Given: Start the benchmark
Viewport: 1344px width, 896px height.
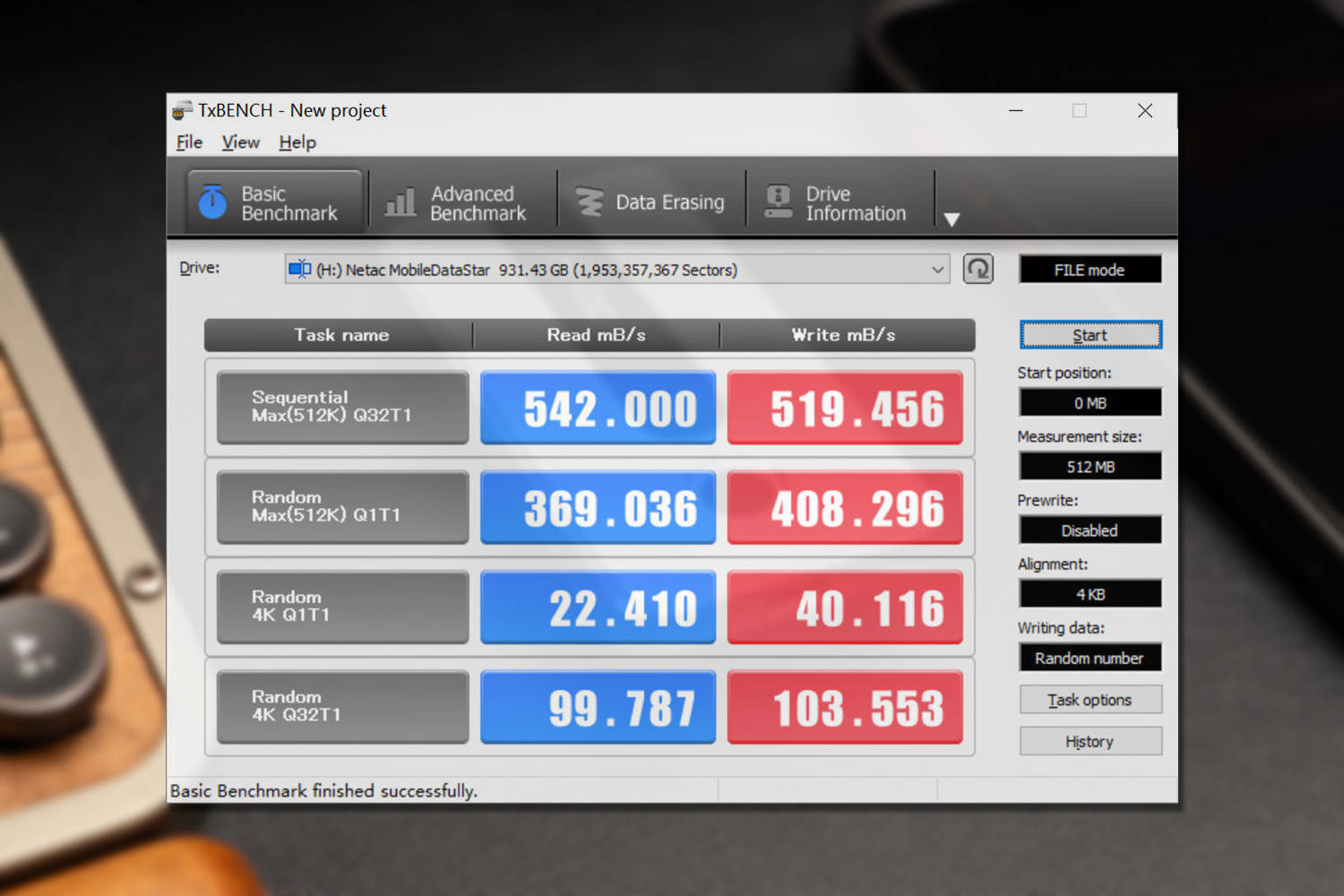Looking at the screenshot, I should pyautogui.click(x=1090, y=335).
